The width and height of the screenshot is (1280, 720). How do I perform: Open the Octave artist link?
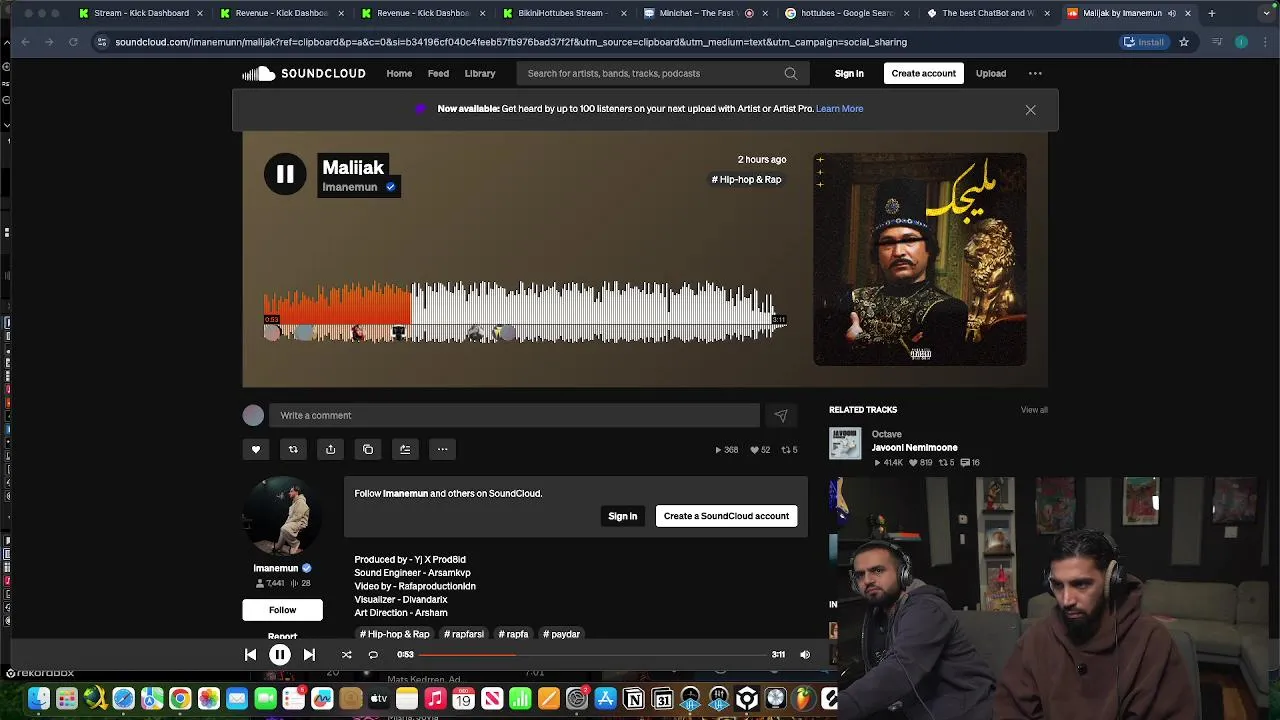(887, 434)
